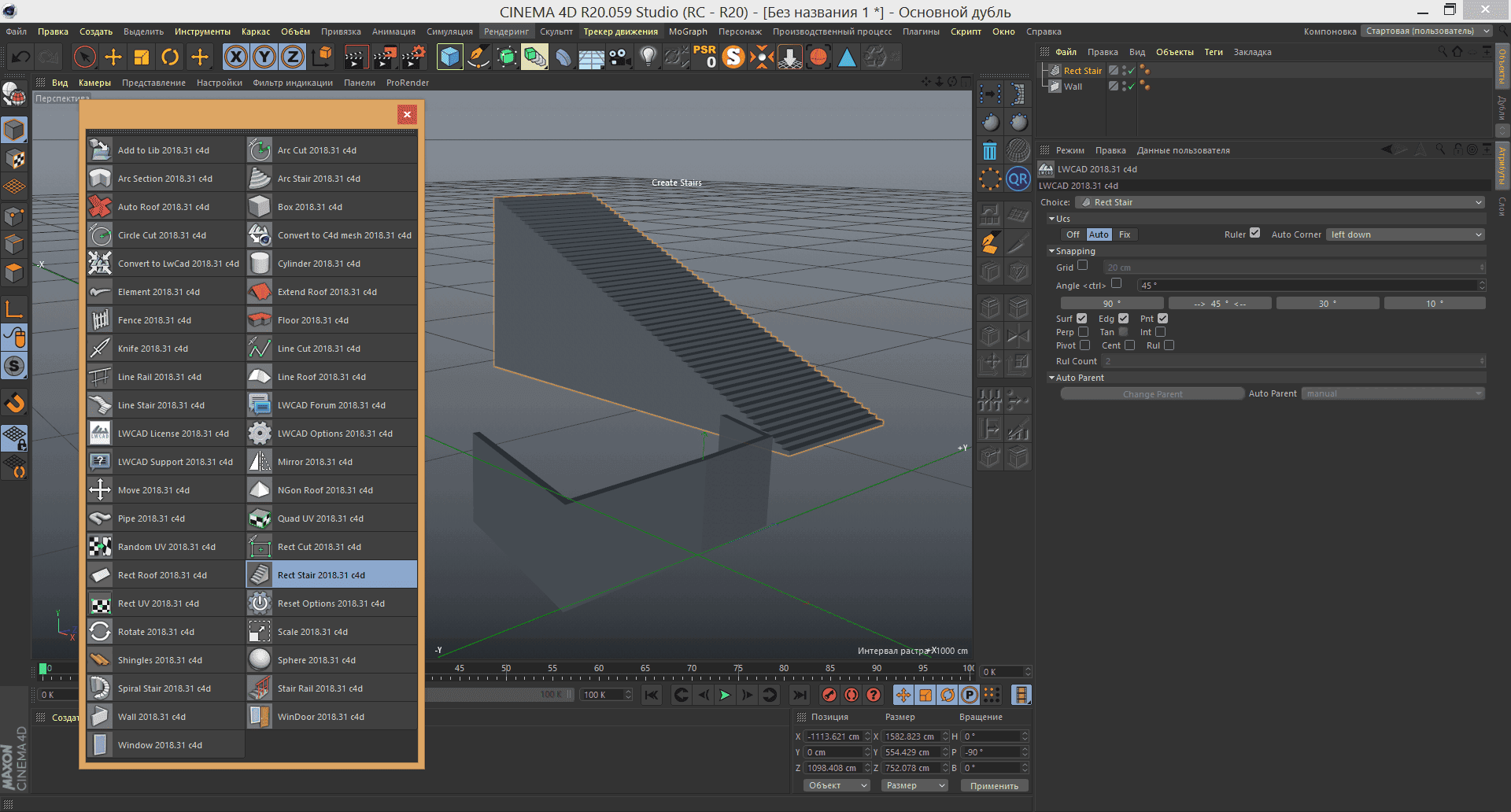Open the layout dropdown Стартовая
This screenshot has width=1511, height=812.
(1427, 31)
